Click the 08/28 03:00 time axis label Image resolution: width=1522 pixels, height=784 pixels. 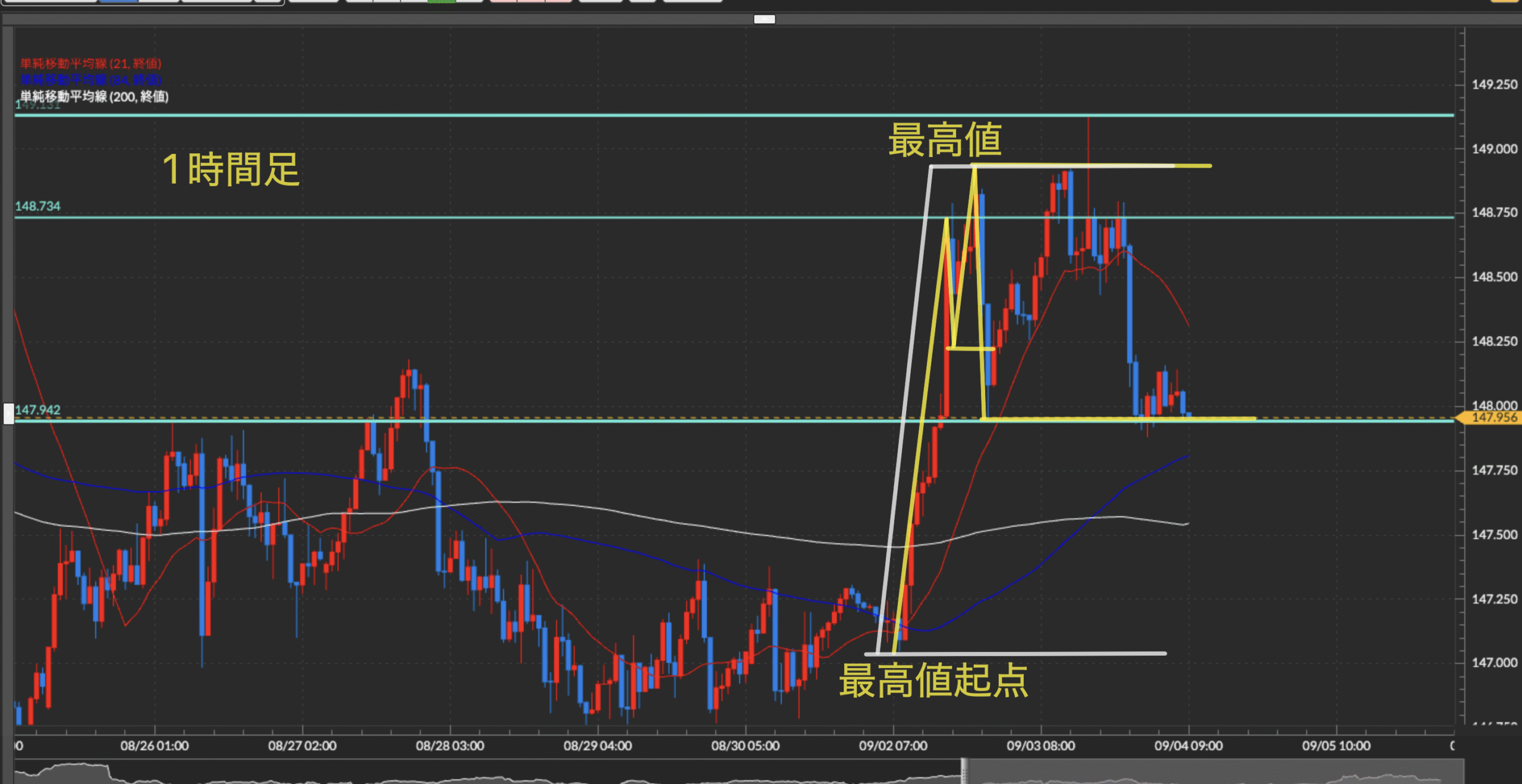(x=450, y=746)
